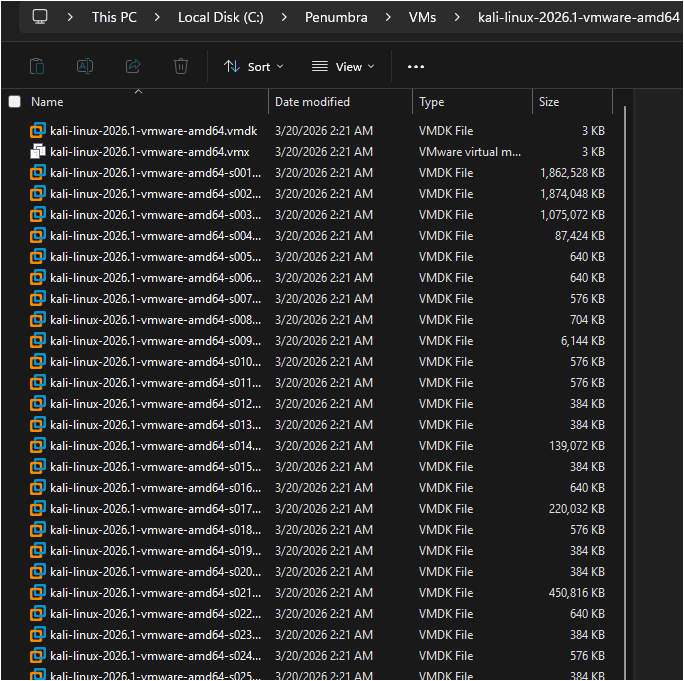Navigate to This PC breadcrumb
This screenshot has width=684, height=681.
(x=114, y=17)
